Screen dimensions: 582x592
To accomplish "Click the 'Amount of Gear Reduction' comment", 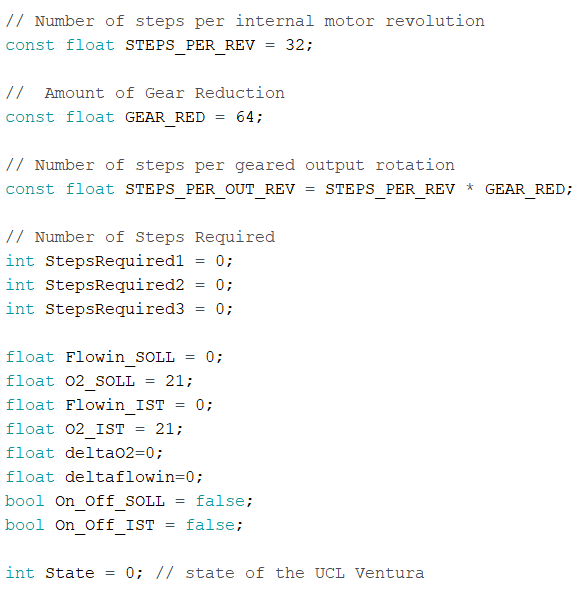I will [165, 93].
